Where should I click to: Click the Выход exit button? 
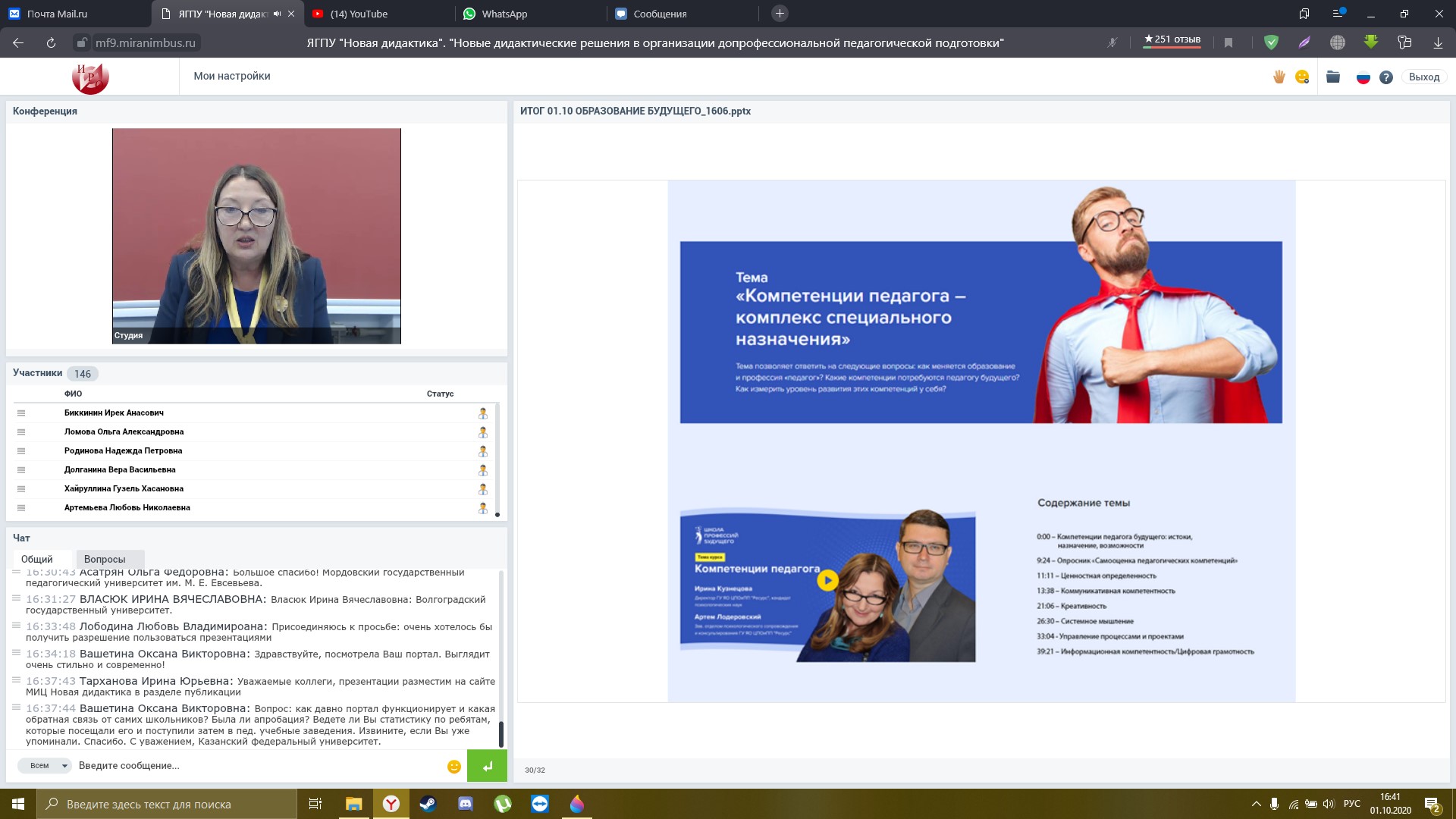(1423, 77)
